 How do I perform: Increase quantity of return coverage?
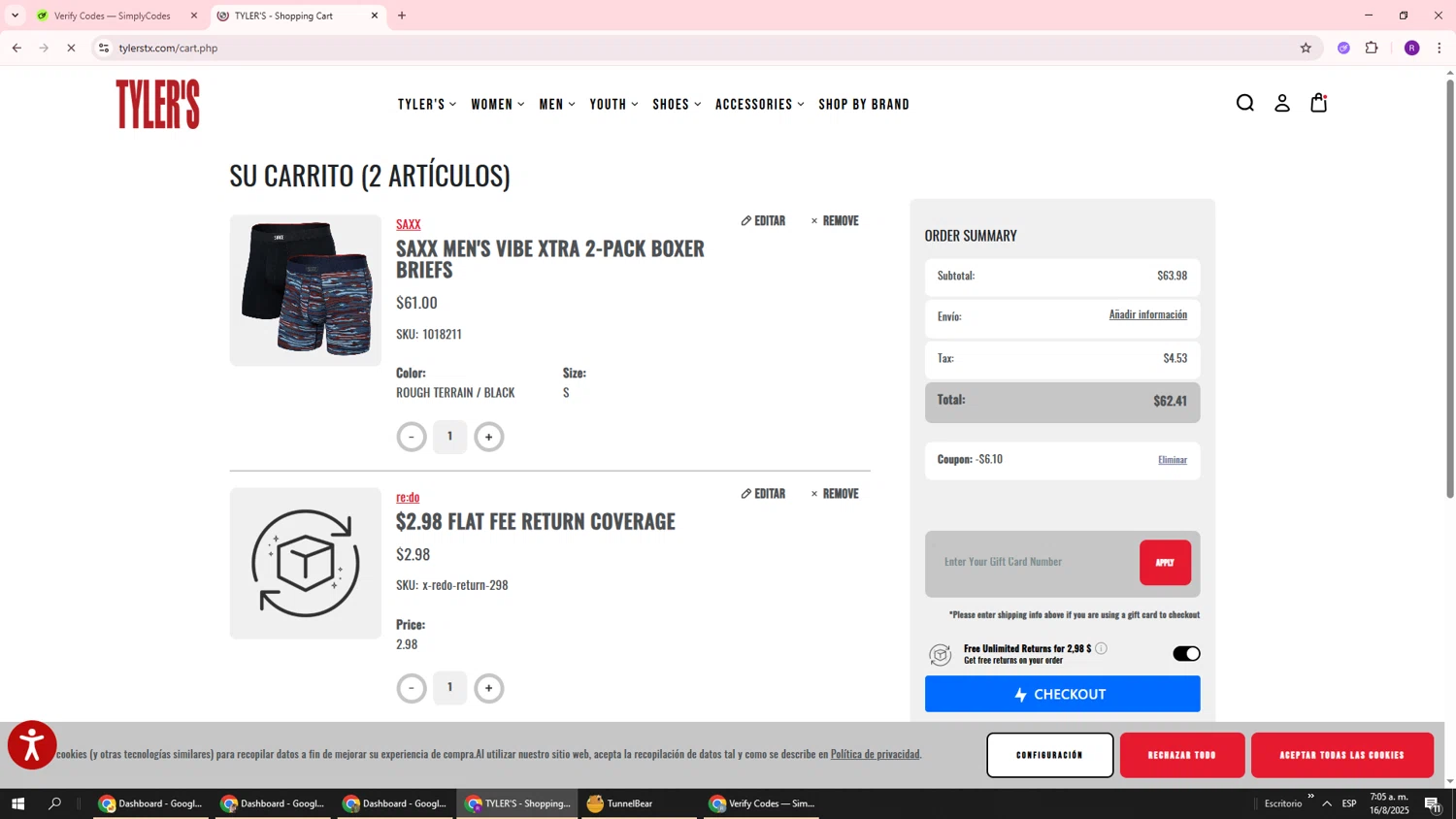488,688
